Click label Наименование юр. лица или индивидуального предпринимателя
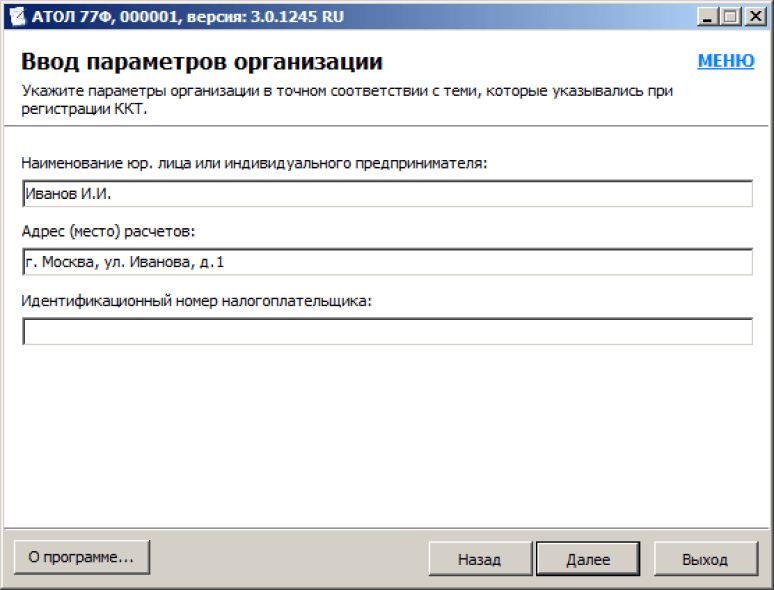774x590 pixels. 254,163
